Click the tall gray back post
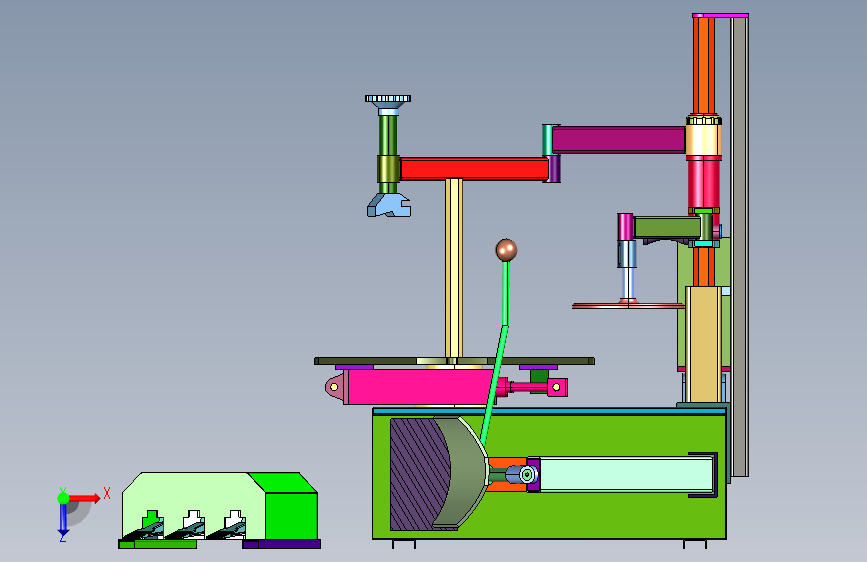Viewport: 867px width, 562px height. coord(739,246)
